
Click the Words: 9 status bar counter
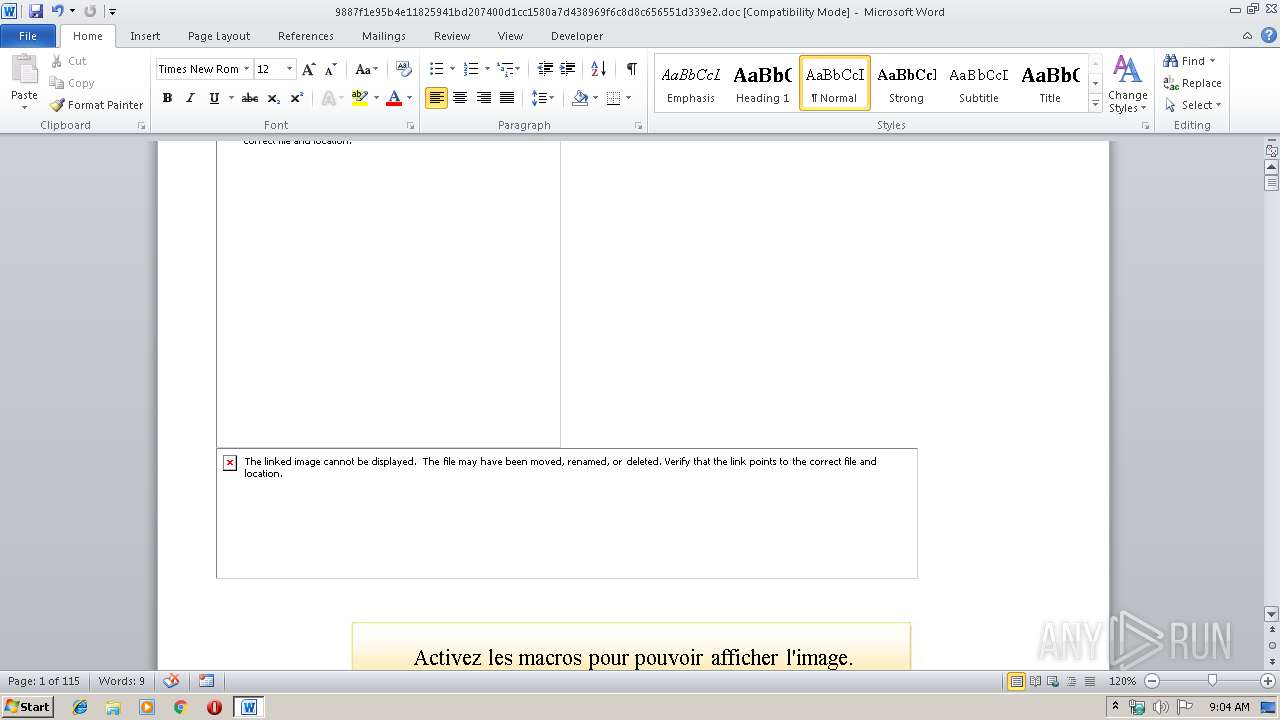click(122, 681)
